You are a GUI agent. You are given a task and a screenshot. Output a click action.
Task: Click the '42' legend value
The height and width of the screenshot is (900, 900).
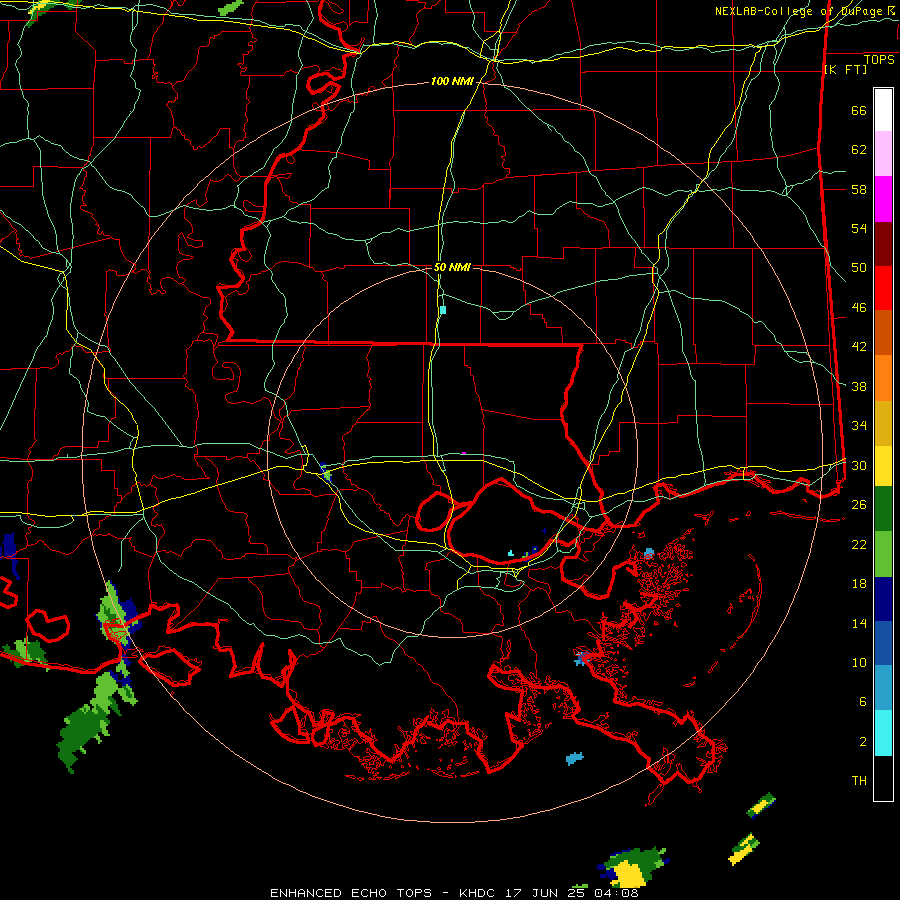859,347
